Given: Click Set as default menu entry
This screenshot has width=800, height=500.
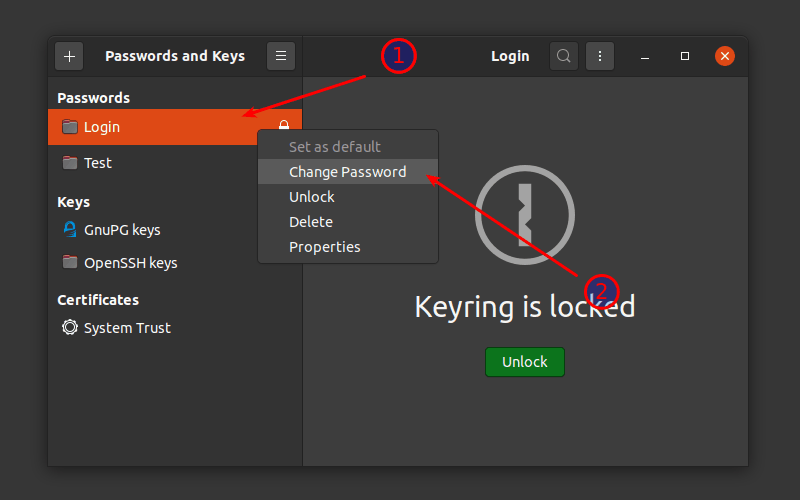Looking at the screenshot, I should click(334, 147).
